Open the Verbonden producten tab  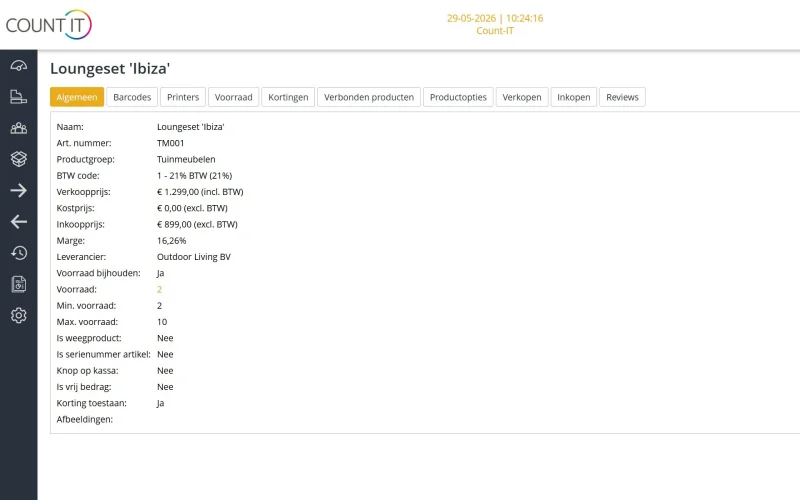[x=369, y=97]
